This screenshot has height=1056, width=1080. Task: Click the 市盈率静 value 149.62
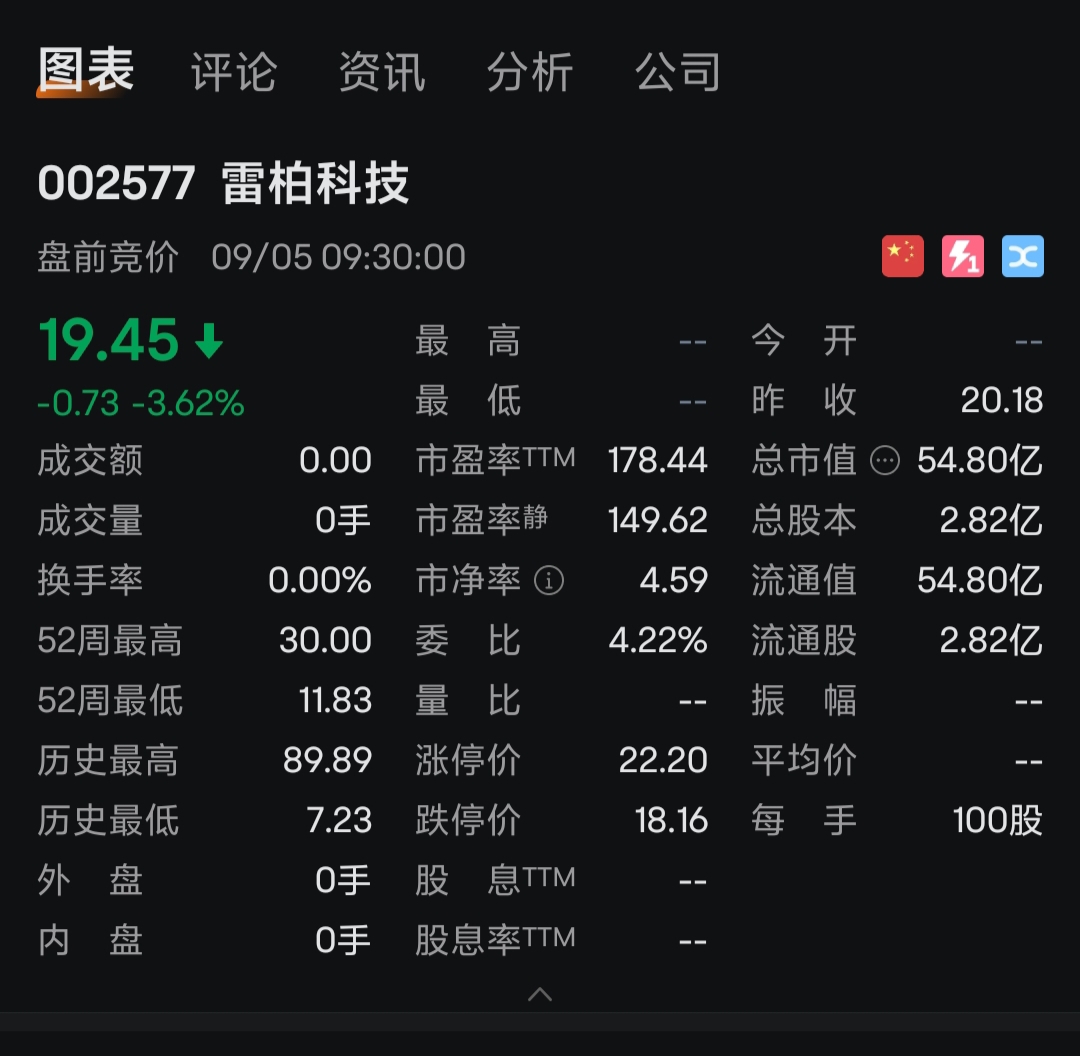(657, 520)
